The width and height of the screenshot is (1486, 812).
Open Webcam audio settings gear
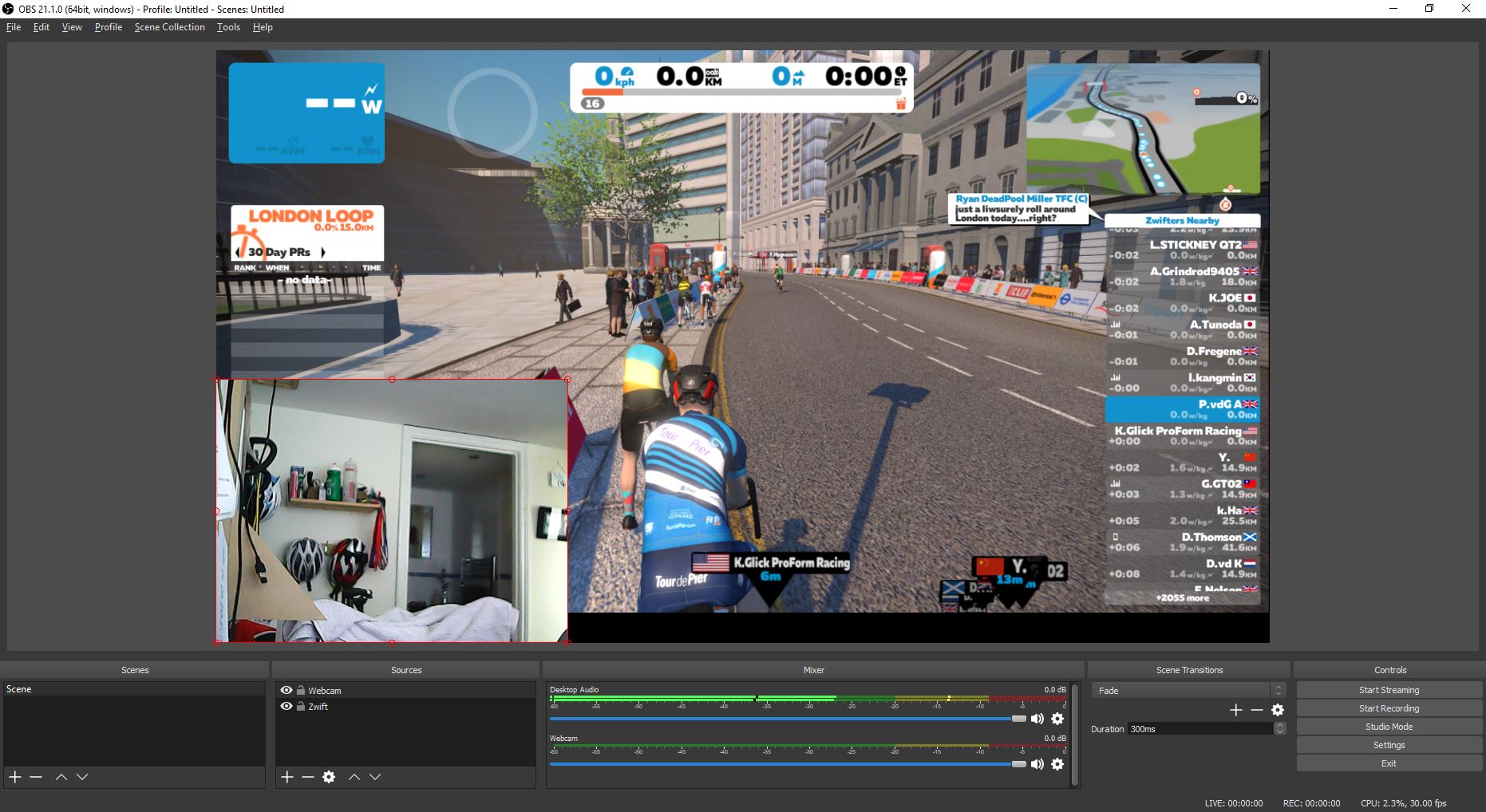1057,764
